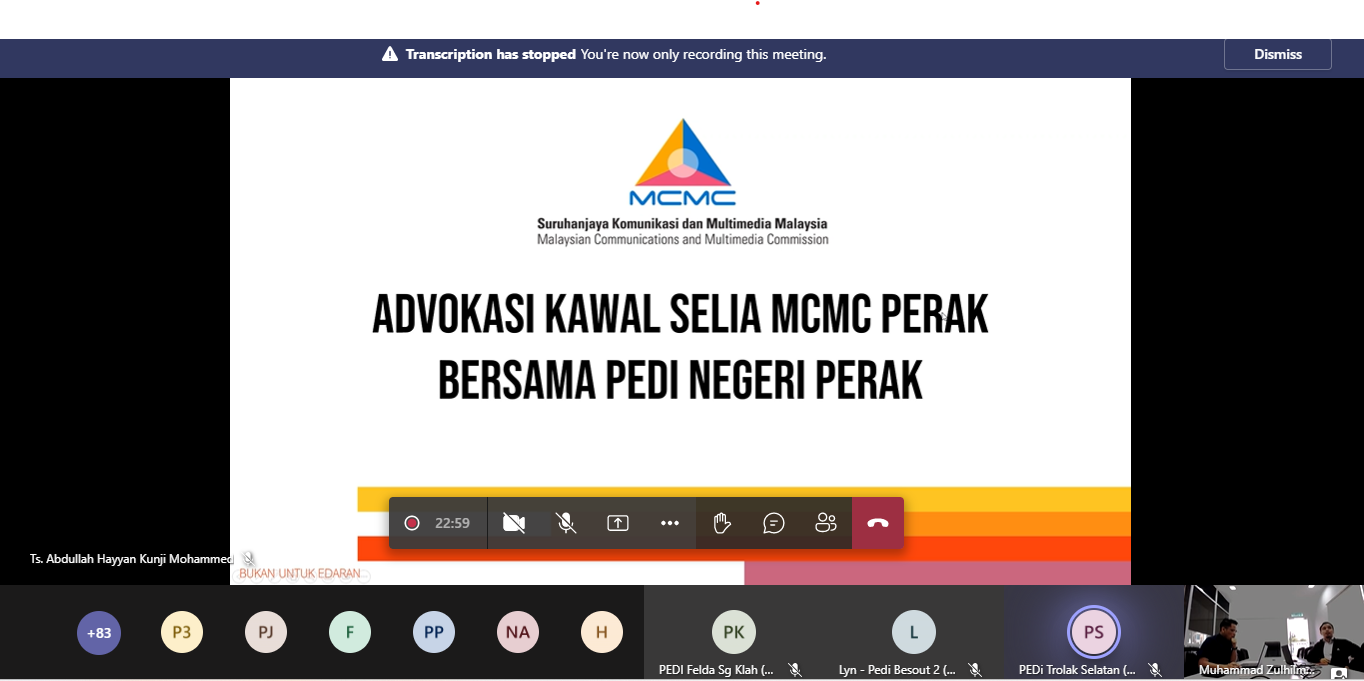Click slide title 'ADVOKASI KAWAL SELIA MCMC PERAK'
This screenshot has height=681, width=1364.
pos(680,315)
